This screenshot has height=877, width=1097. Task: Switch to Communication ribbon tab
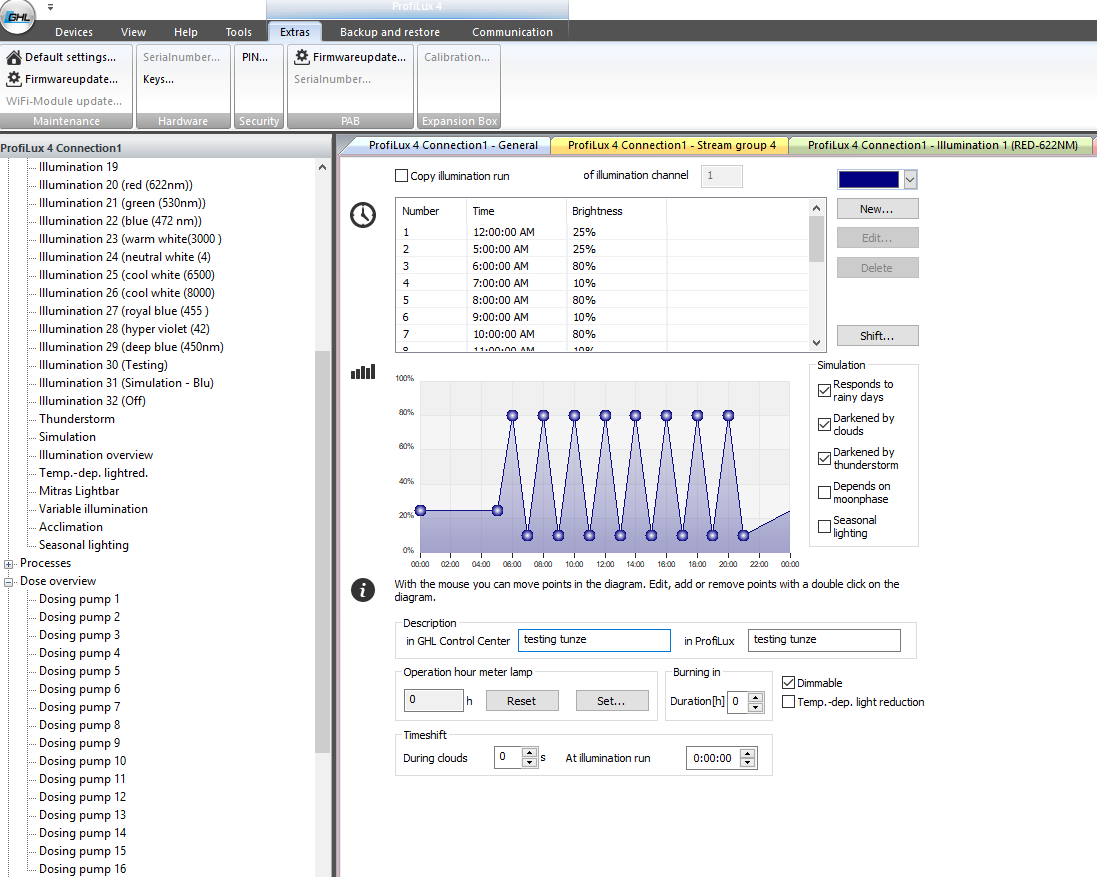pyautogui.click(x=512, y=32)
